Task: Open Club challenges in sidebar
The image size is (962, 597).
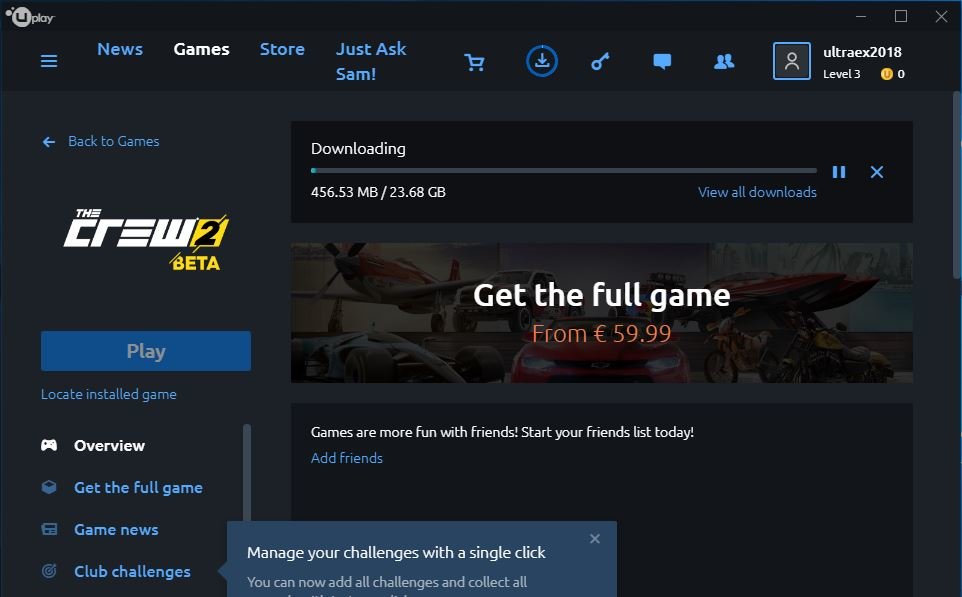Action: [x=132, y=571]
